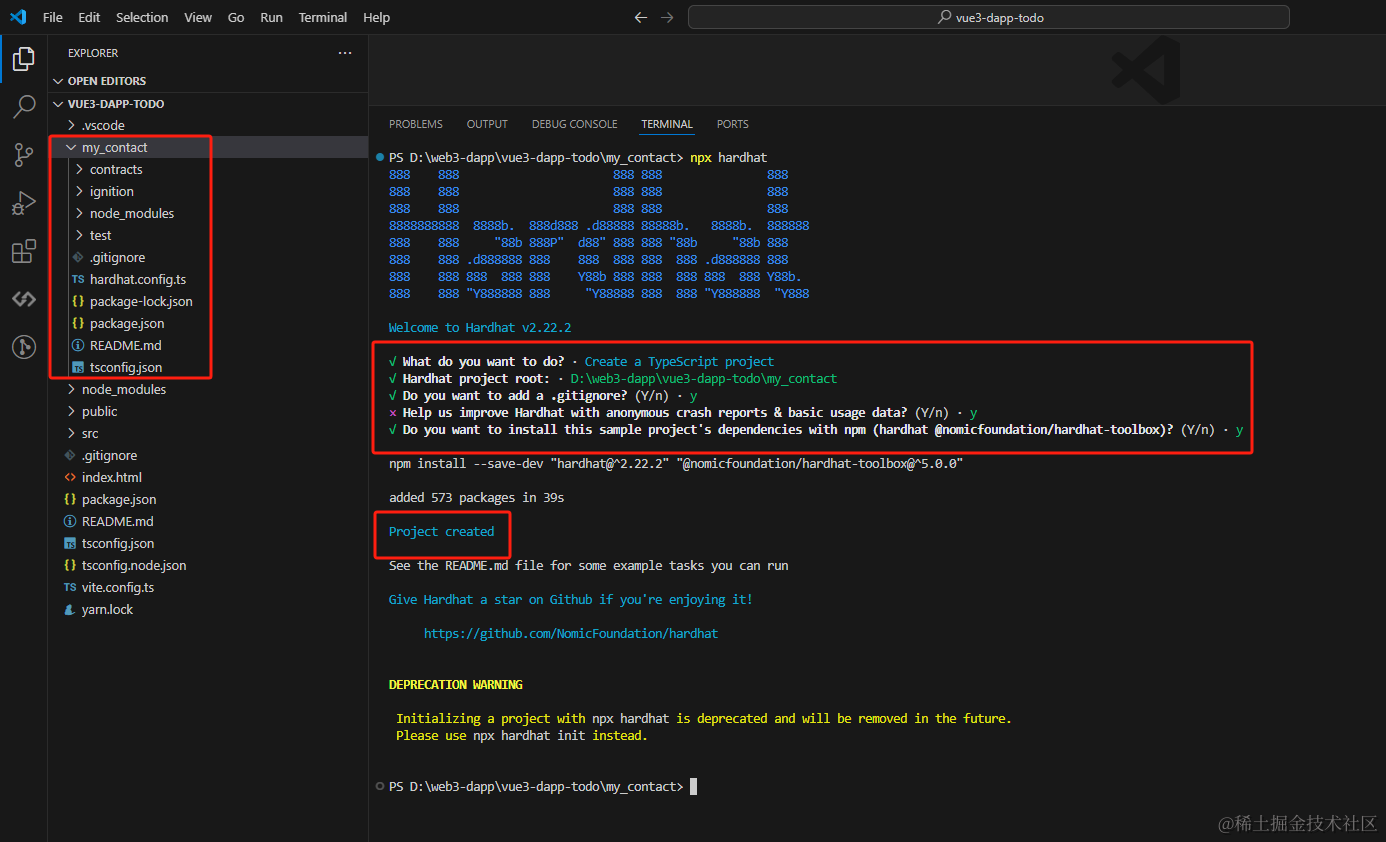The width and height of the screenshot is (1386, 842).
Task: Open root tsconfig.json next to tsconfig.node.json
Action: click(x=208, y=543)
